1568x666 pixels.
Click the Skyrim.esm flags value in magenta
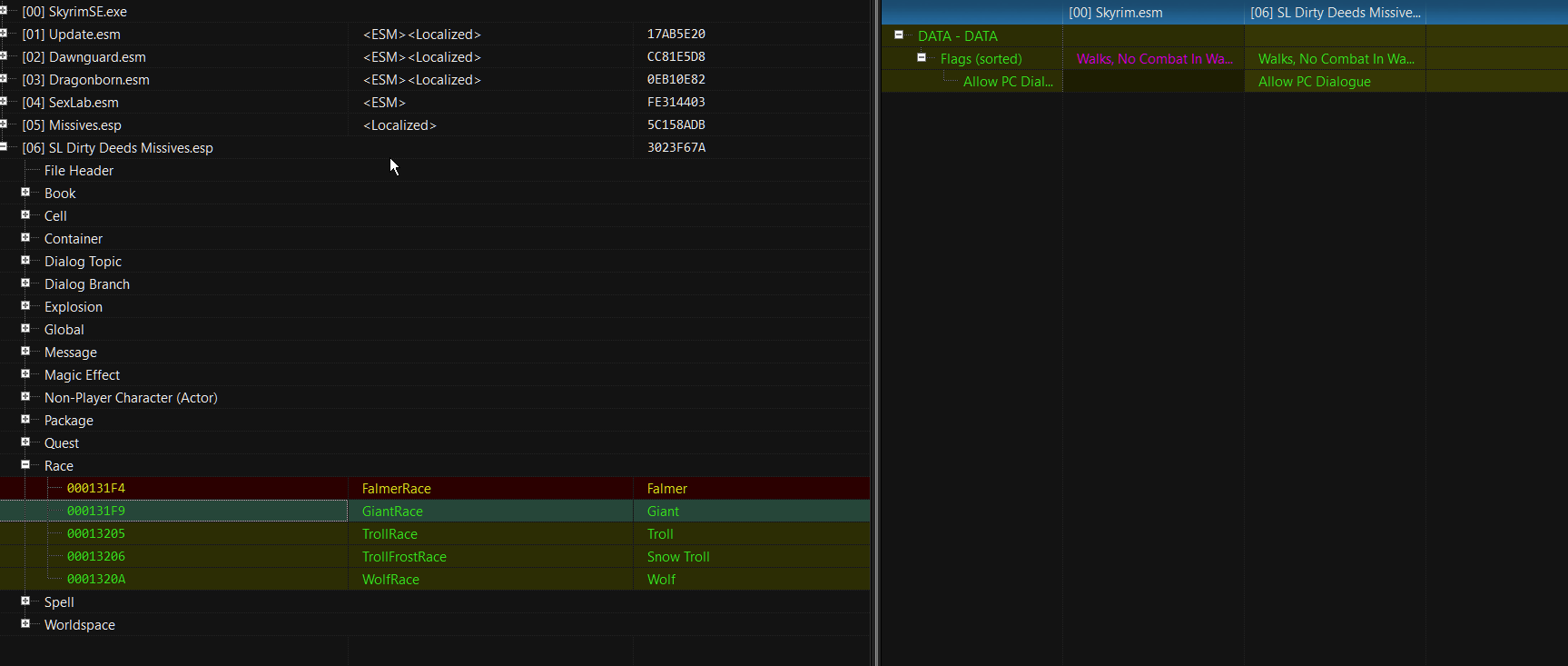1155,59
